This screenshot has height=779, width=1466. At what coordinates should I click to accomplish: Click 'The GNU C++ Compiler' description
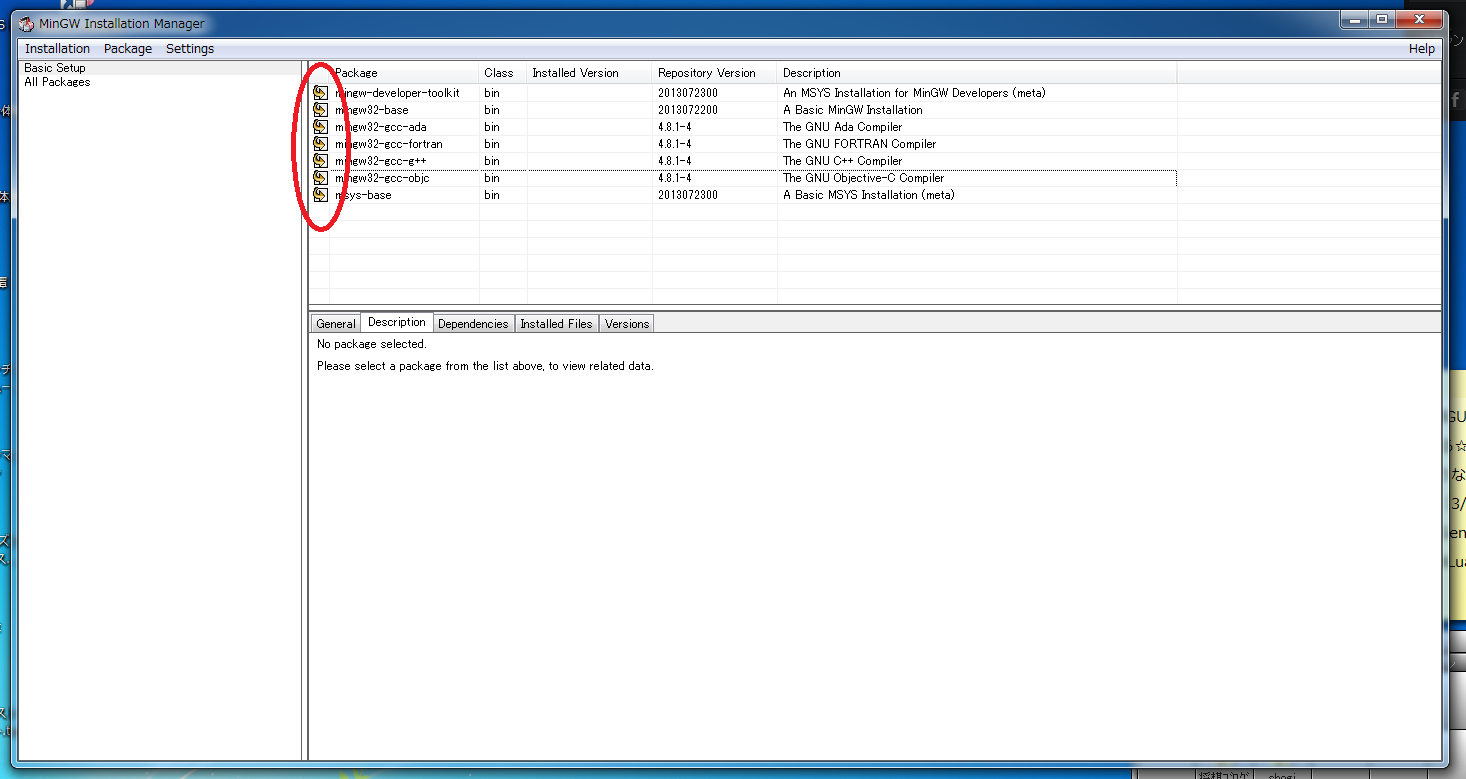(843, 161)
